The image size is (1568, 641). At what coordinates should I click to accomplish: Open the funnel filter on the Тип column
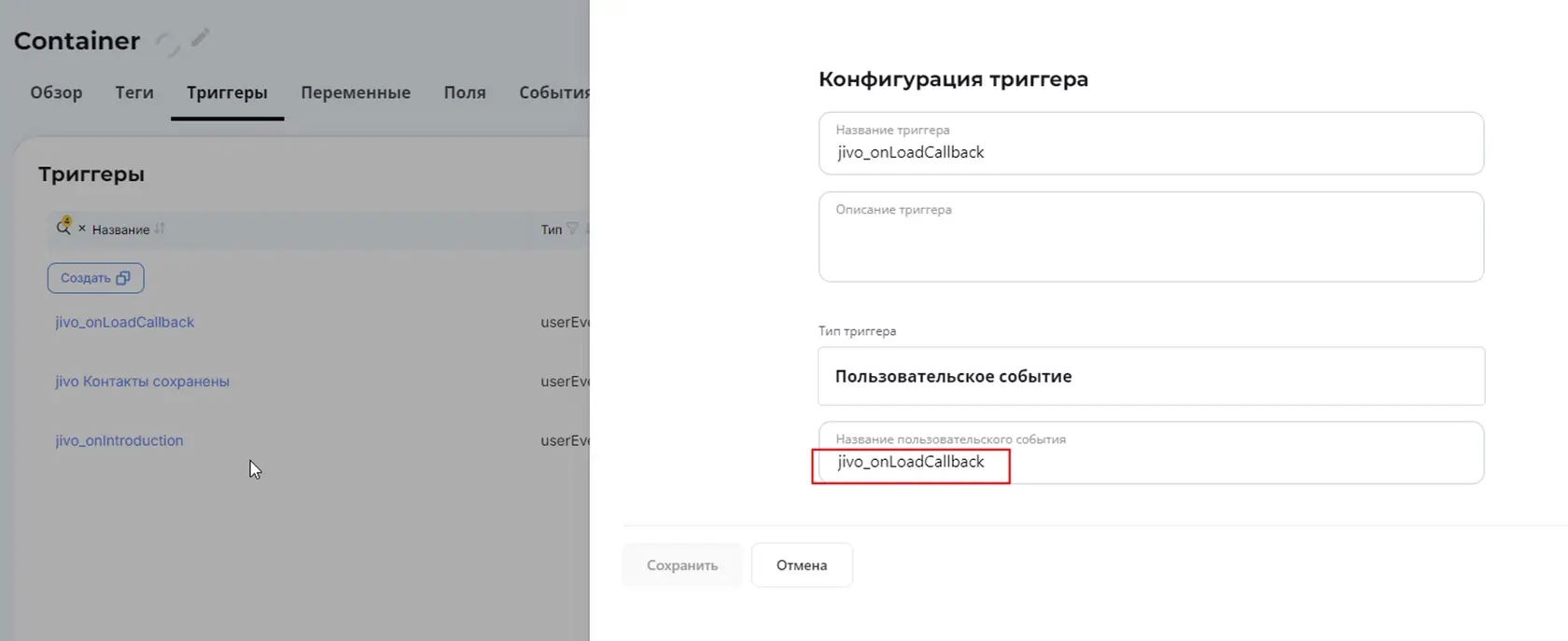(x=572, y=229)
